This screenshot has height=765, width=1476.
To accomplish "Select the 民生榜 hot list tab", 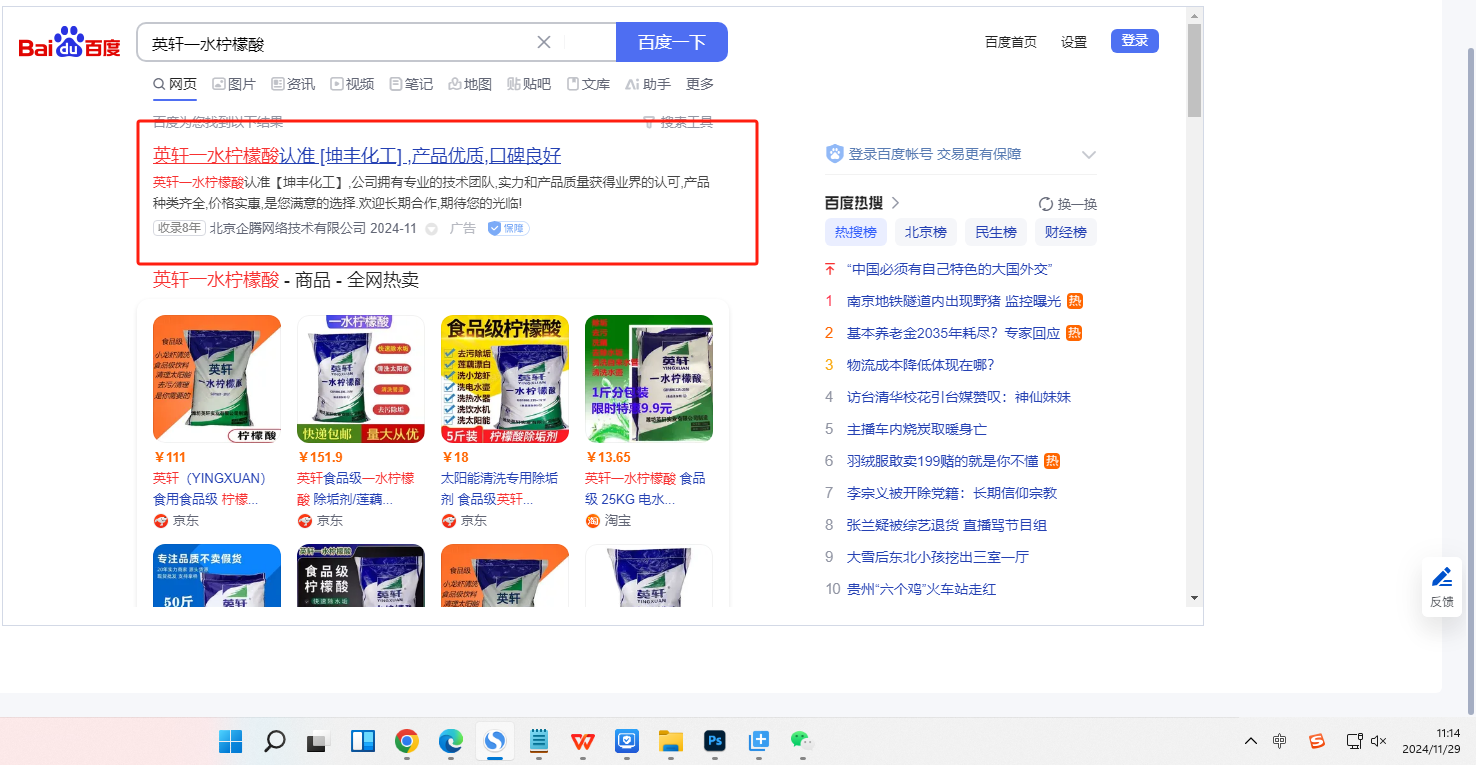I will click(996, 232).
